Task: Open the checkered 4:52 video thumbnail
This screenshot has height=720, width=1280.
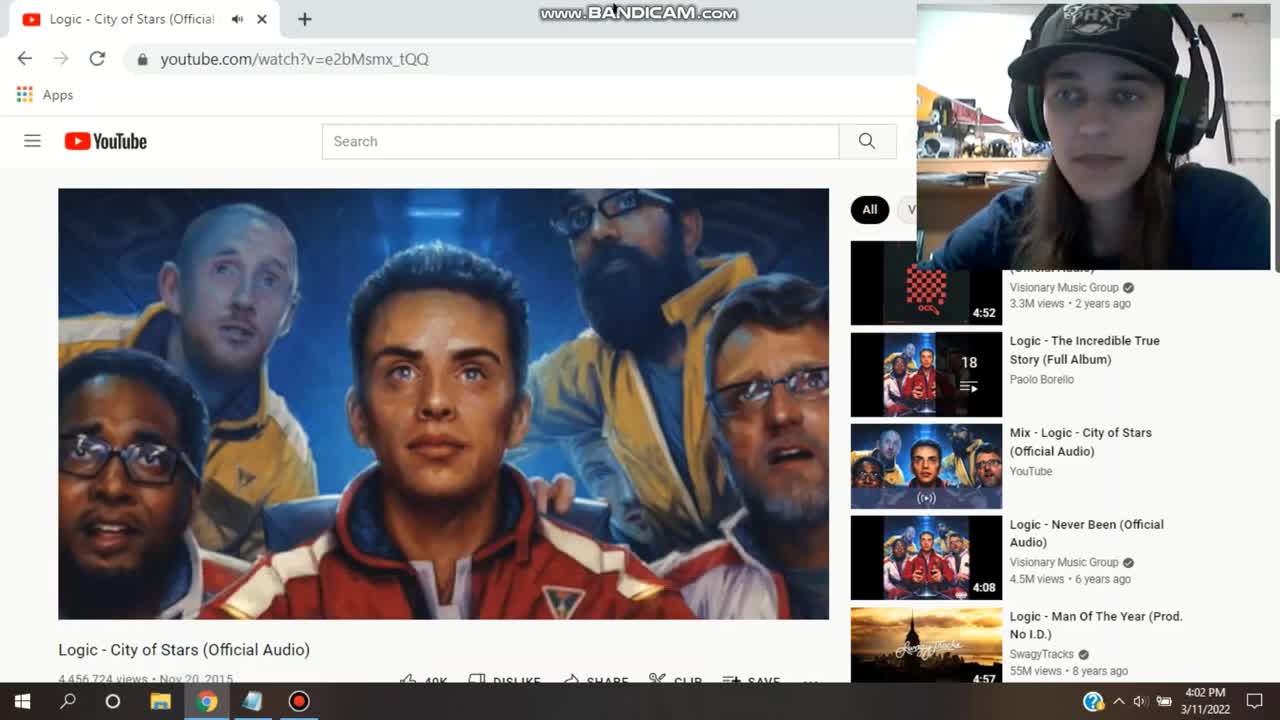Action: click(x=926, y=284)
